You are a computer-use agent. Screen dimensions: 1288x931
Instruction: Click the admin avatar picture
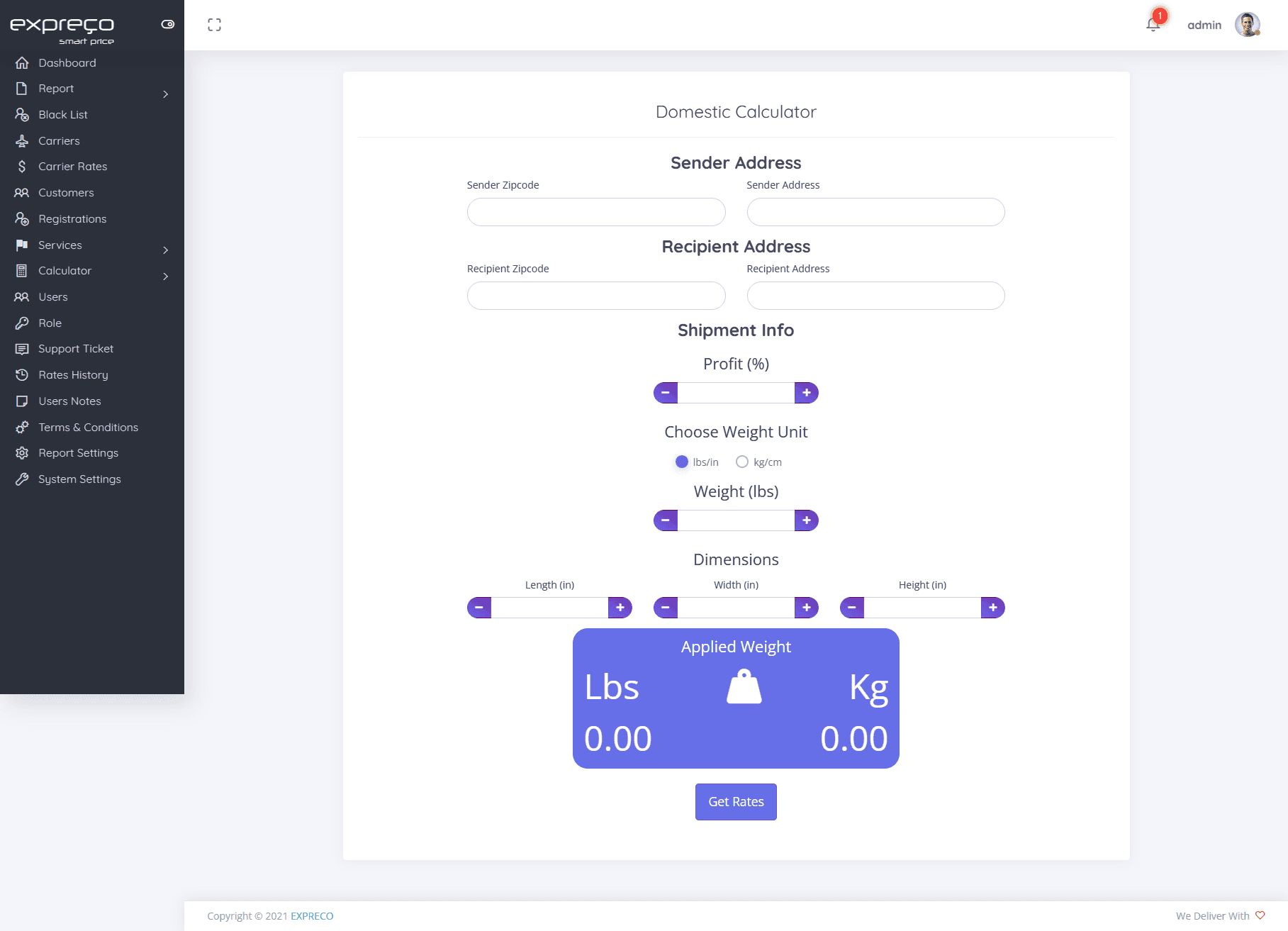pos(1247,25)
